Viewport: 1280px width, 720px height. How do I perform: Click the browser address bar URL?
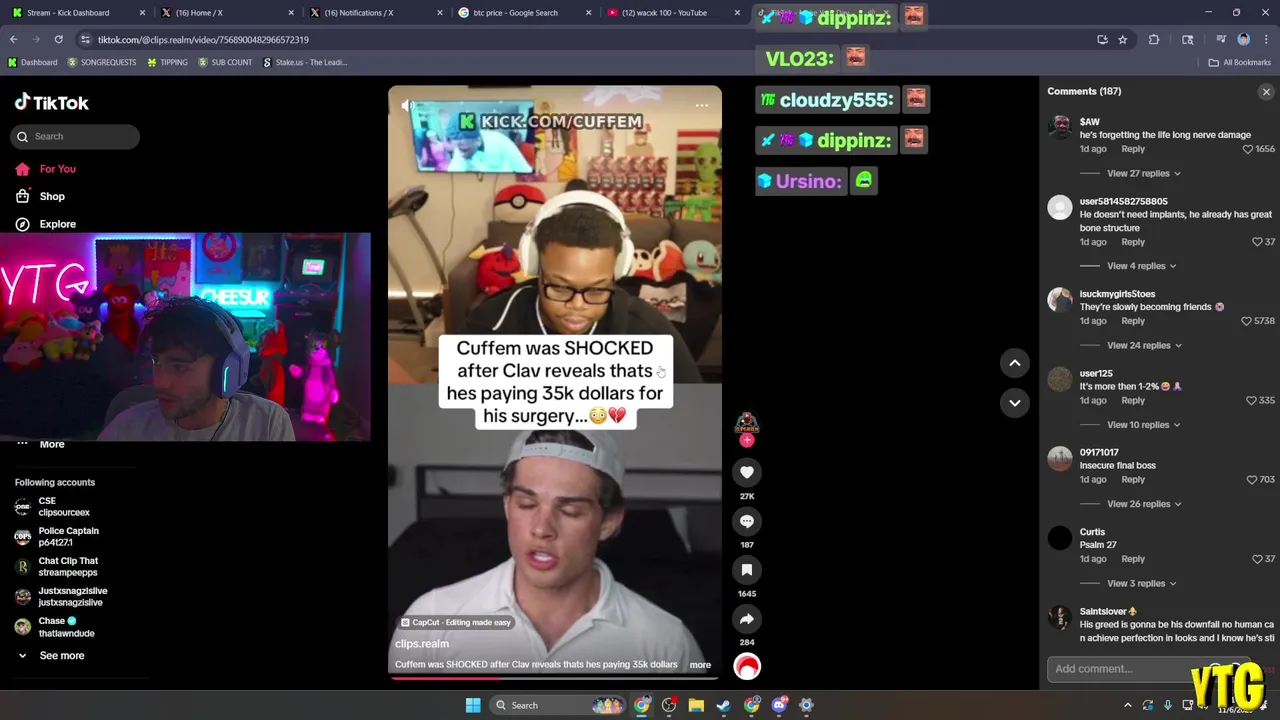[x=203, y=40]
